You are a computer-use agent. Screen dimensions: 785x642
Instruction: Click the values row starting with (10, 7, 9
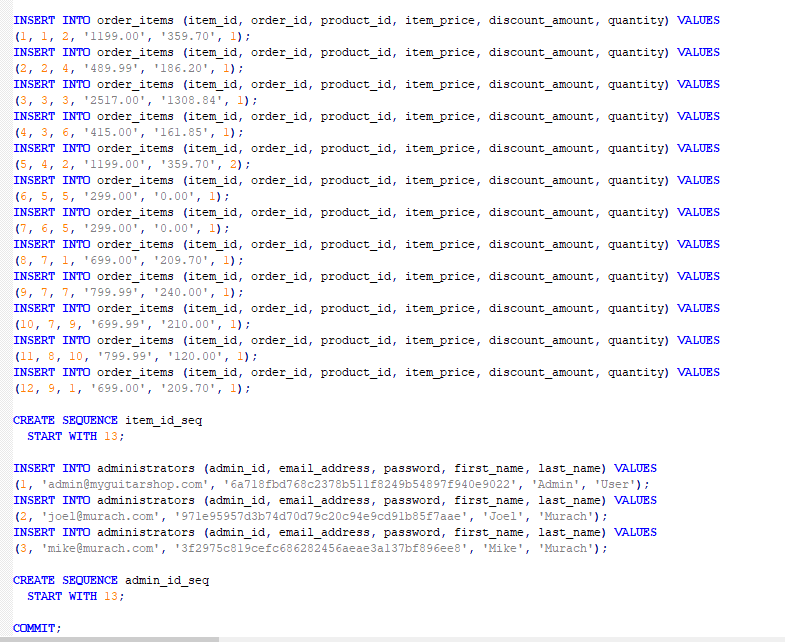(133, 324)
